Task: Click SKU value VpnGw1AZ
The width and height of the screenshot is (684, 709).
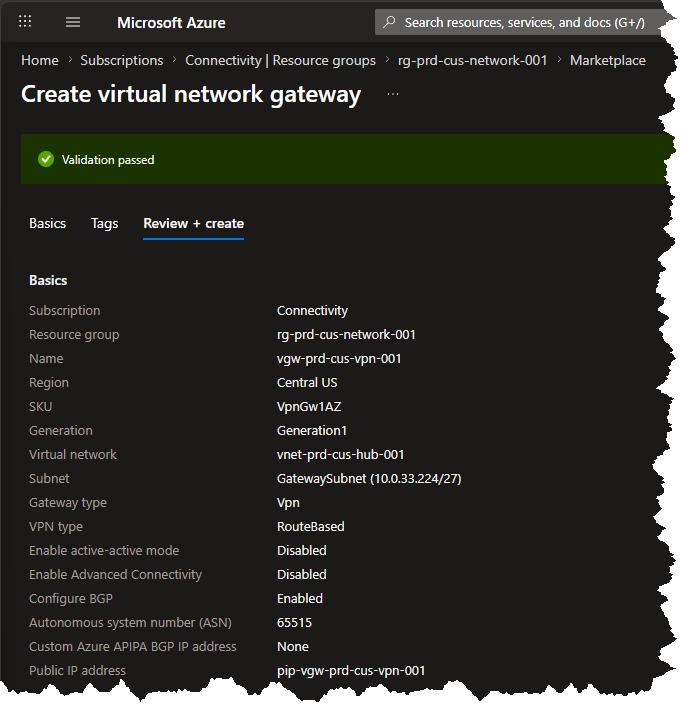Action: pos(309,406)
